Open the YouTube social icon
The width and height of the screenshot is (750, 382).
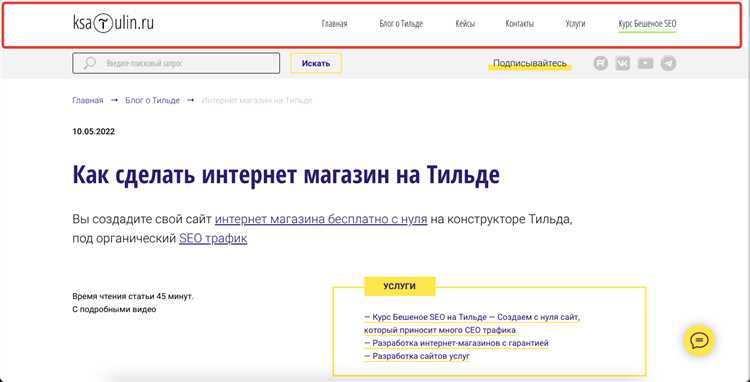(645, 63)
